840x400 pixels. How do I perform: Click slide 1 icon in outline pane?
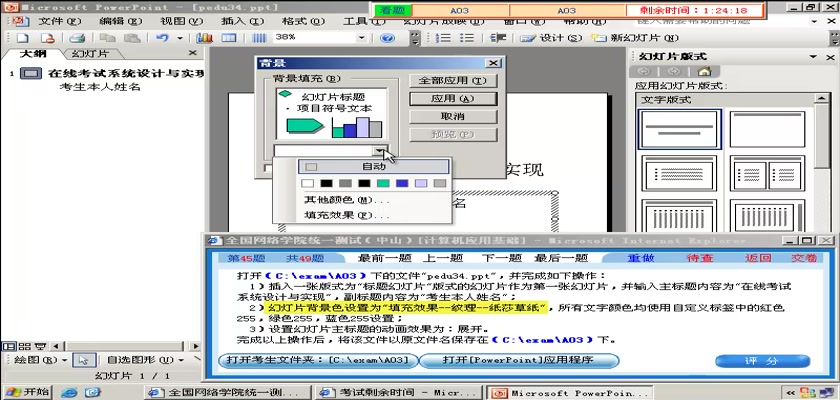click(31, 73)
